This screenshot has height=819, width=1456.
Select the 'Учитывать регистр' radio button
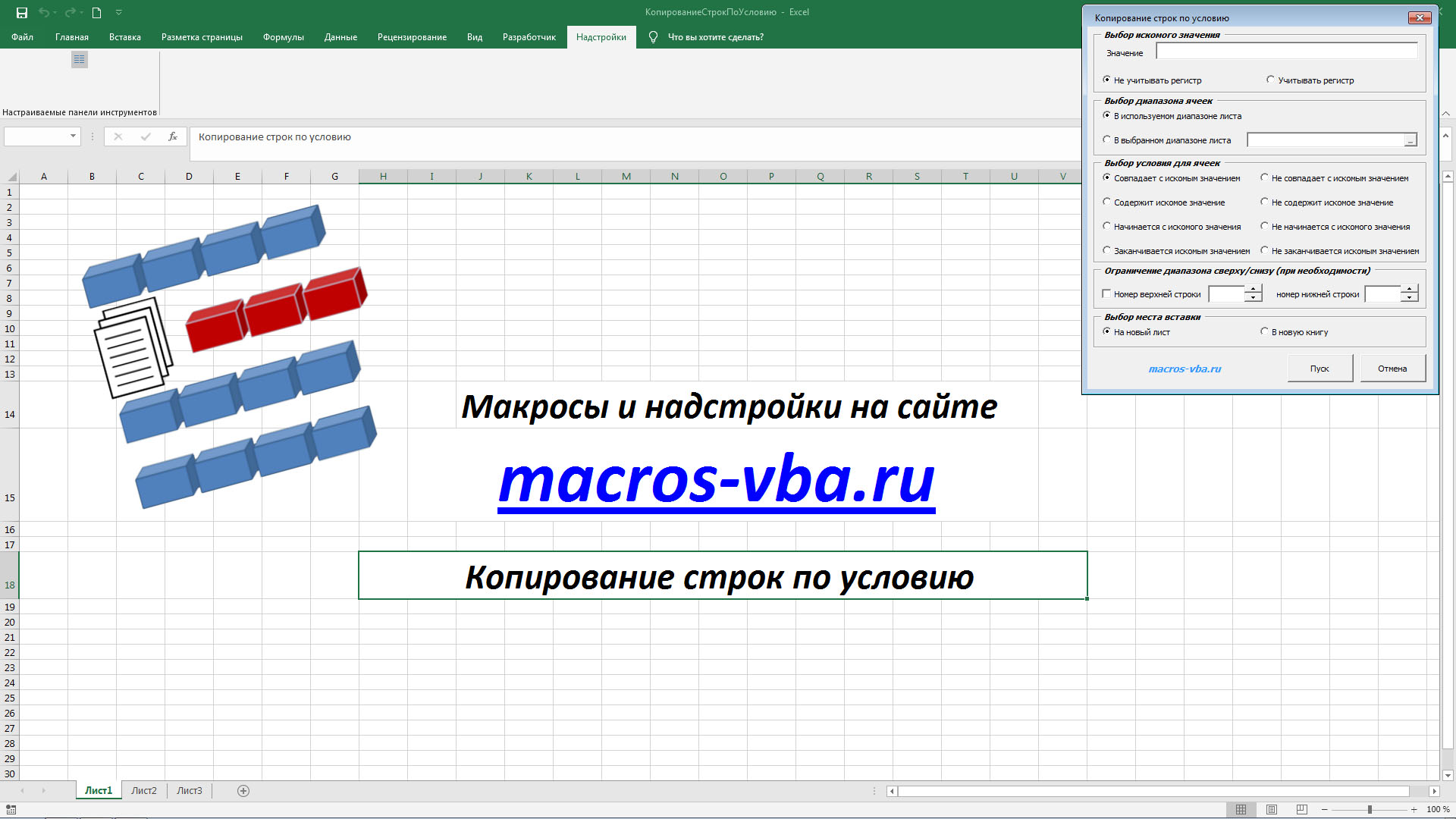1270,80
